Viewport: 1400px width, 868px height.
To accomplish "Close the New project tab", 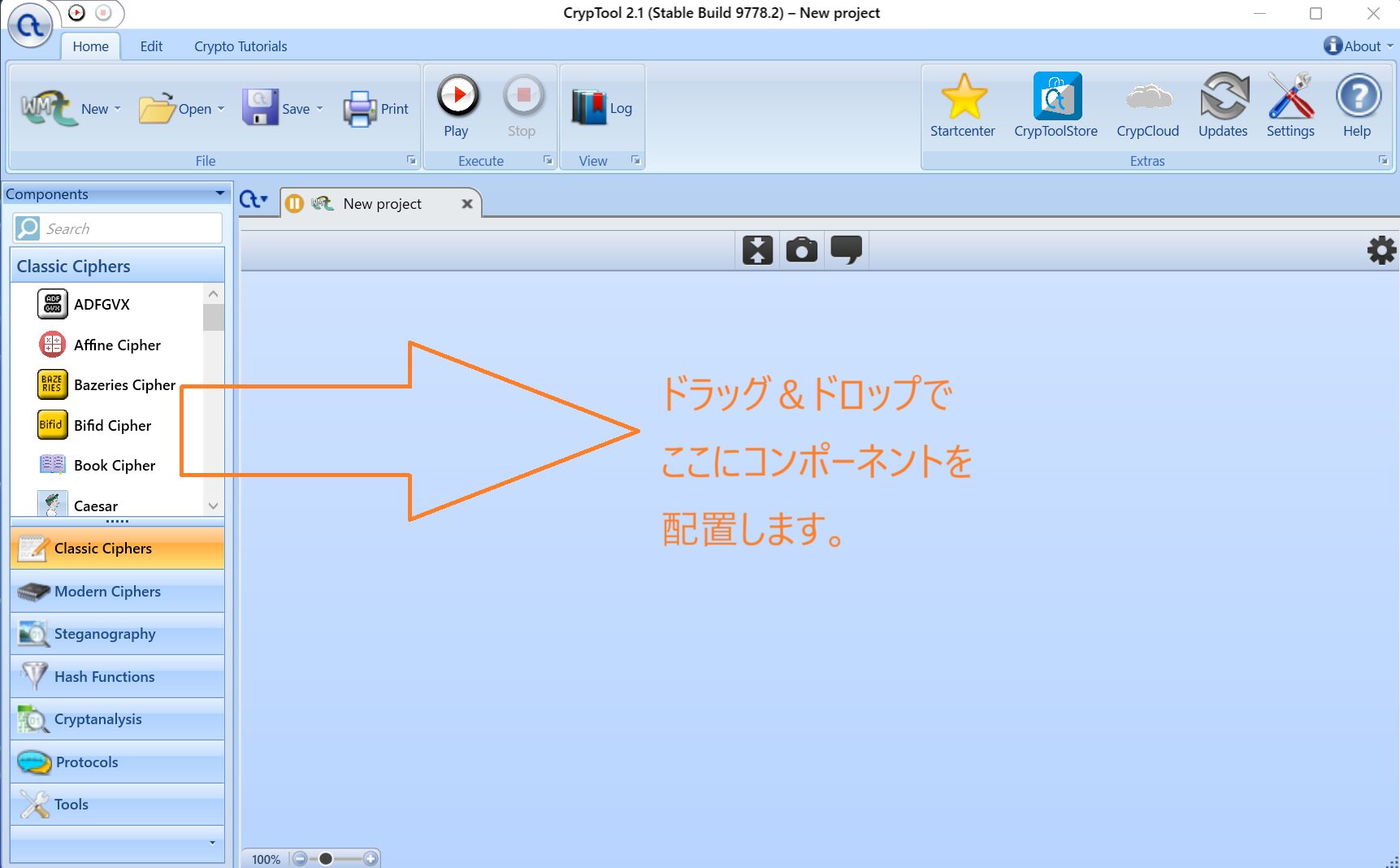I will tap(467, 204).
